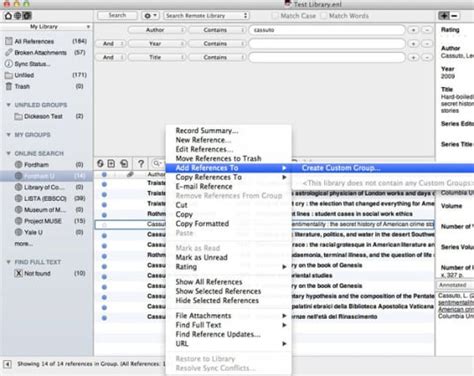Screen dimensions: 474x376
Task: Click the Unfiled folder icon
Action: click(9, 75)
